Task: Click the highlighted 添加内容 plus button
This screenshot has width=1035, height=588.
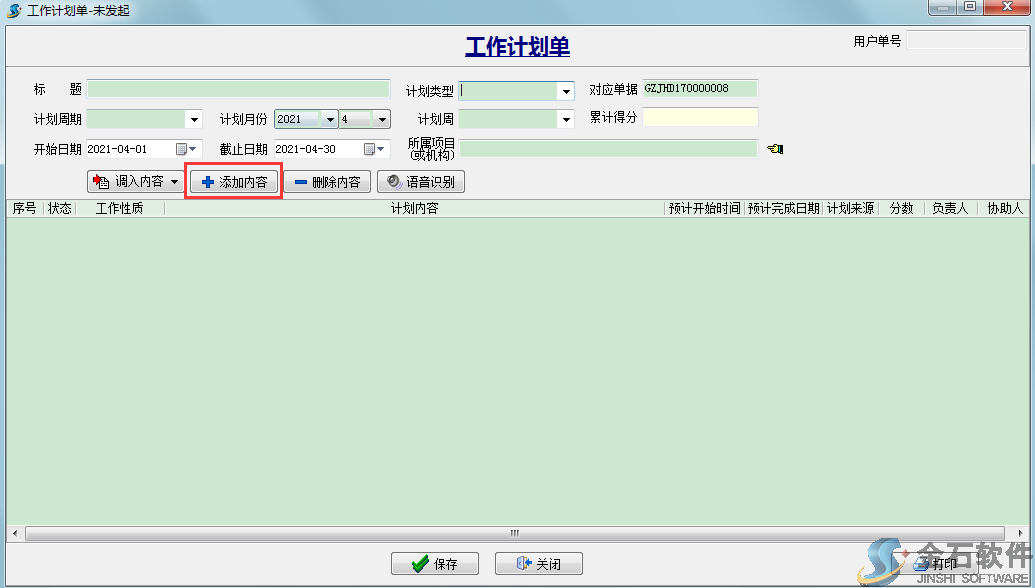Action: coord(233,182)
